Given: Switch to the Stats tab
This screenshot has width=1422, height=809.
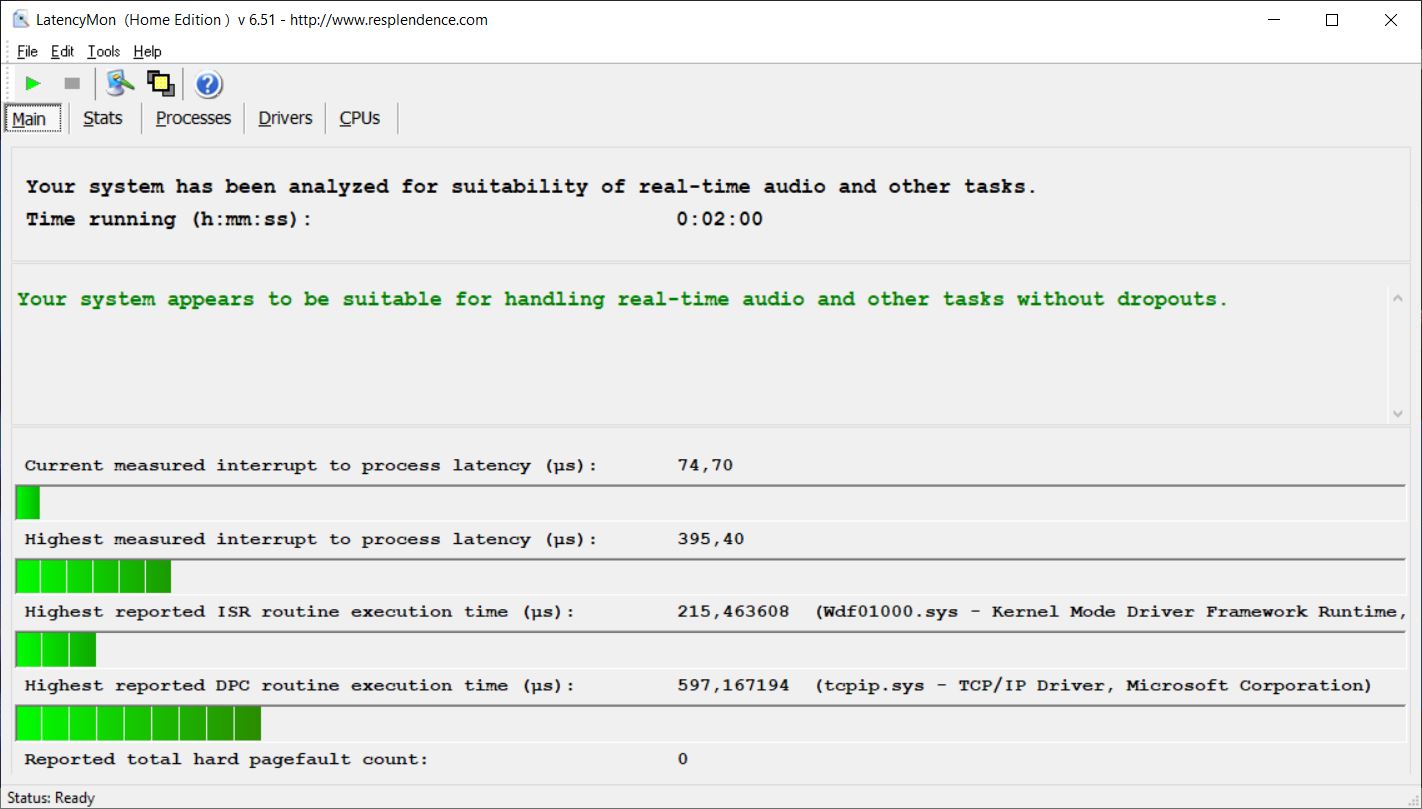Looking at the screenshot, I should pyautogui.click(x=103, y=118).
